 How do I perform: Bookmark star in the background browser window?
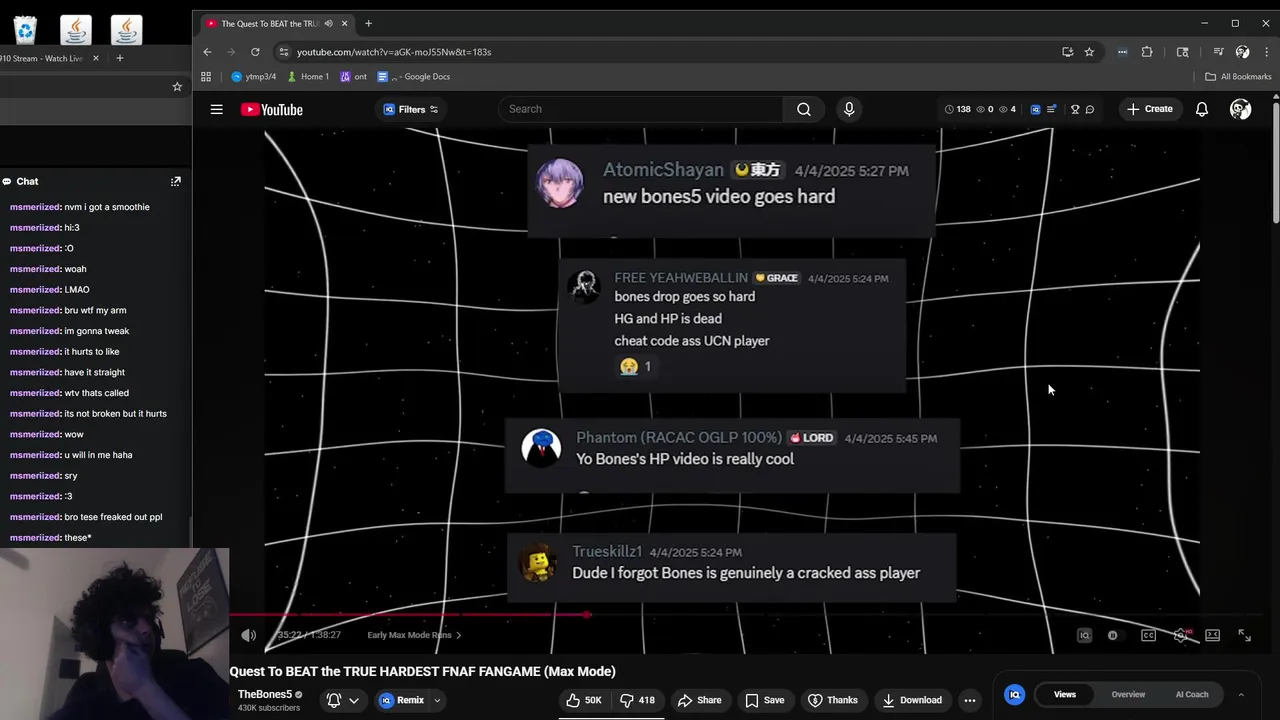coord(177,86)
